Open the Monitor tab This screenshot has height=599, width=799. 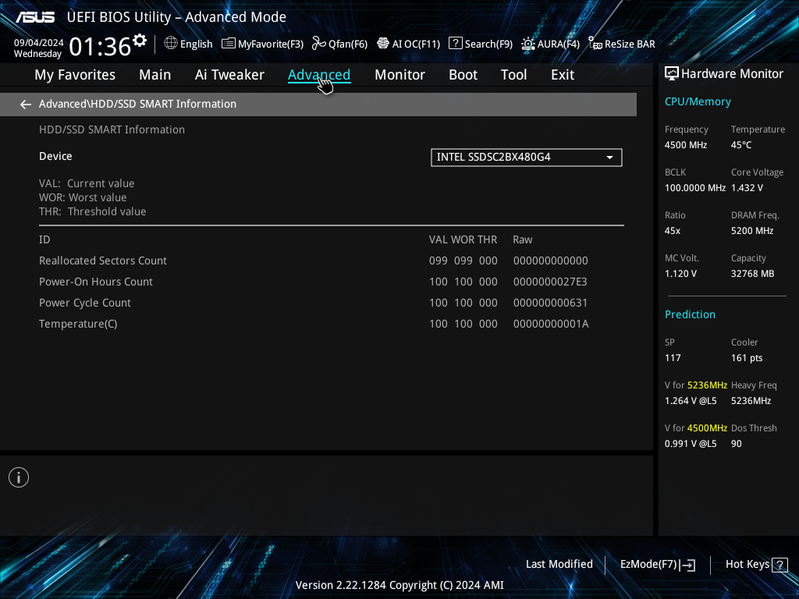[400, 75]
